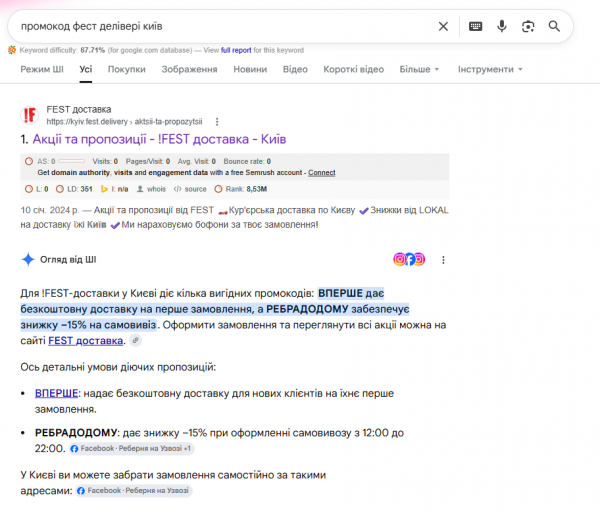The width and height of the screenshot is (600, 512).
Task: Switch to Відео tab
Action: (295, 69)
